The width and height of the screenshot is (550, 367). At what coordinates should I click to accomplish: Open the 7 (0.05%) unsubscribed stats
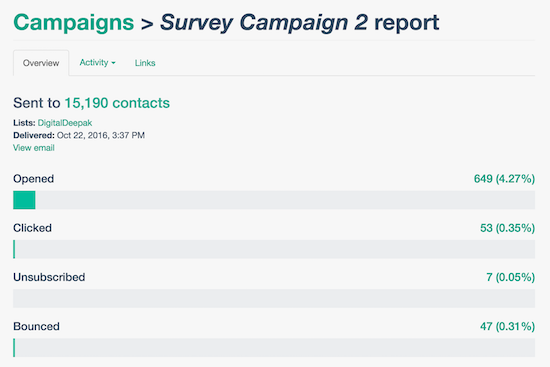coord(510,277)
